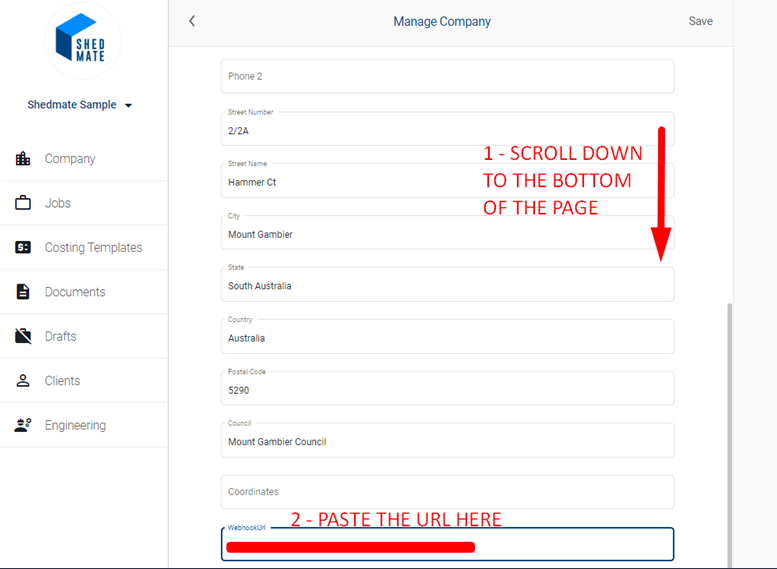Click the Company building icon
This screenshot has width=777, height=569.
click(x=23, y=159)
